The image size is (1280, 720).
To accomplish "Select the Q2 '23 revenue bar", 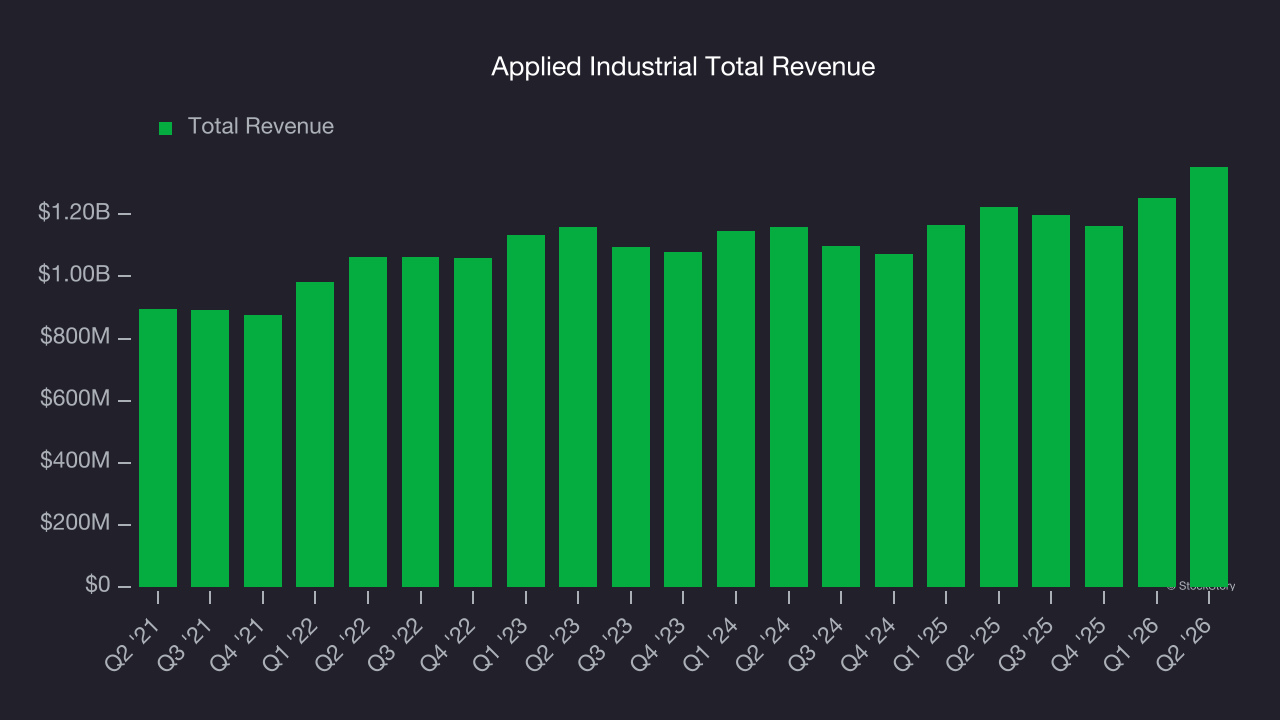I will click(x=578, y=407).
